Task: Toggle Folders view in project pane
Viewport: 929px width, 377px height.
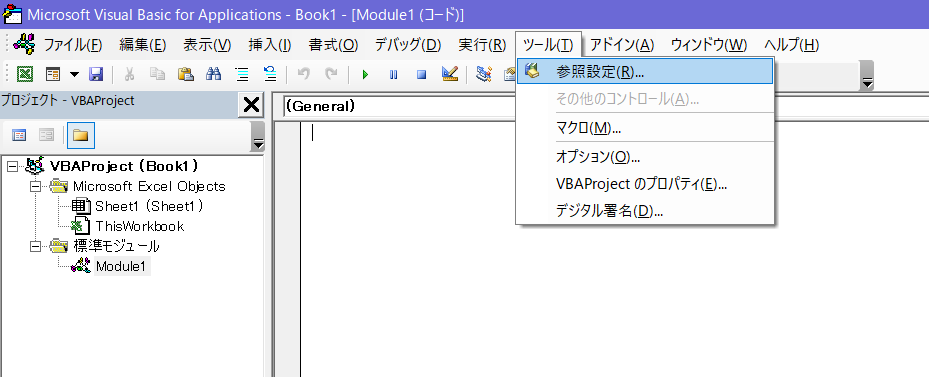Action: click(x=81, y=136)
